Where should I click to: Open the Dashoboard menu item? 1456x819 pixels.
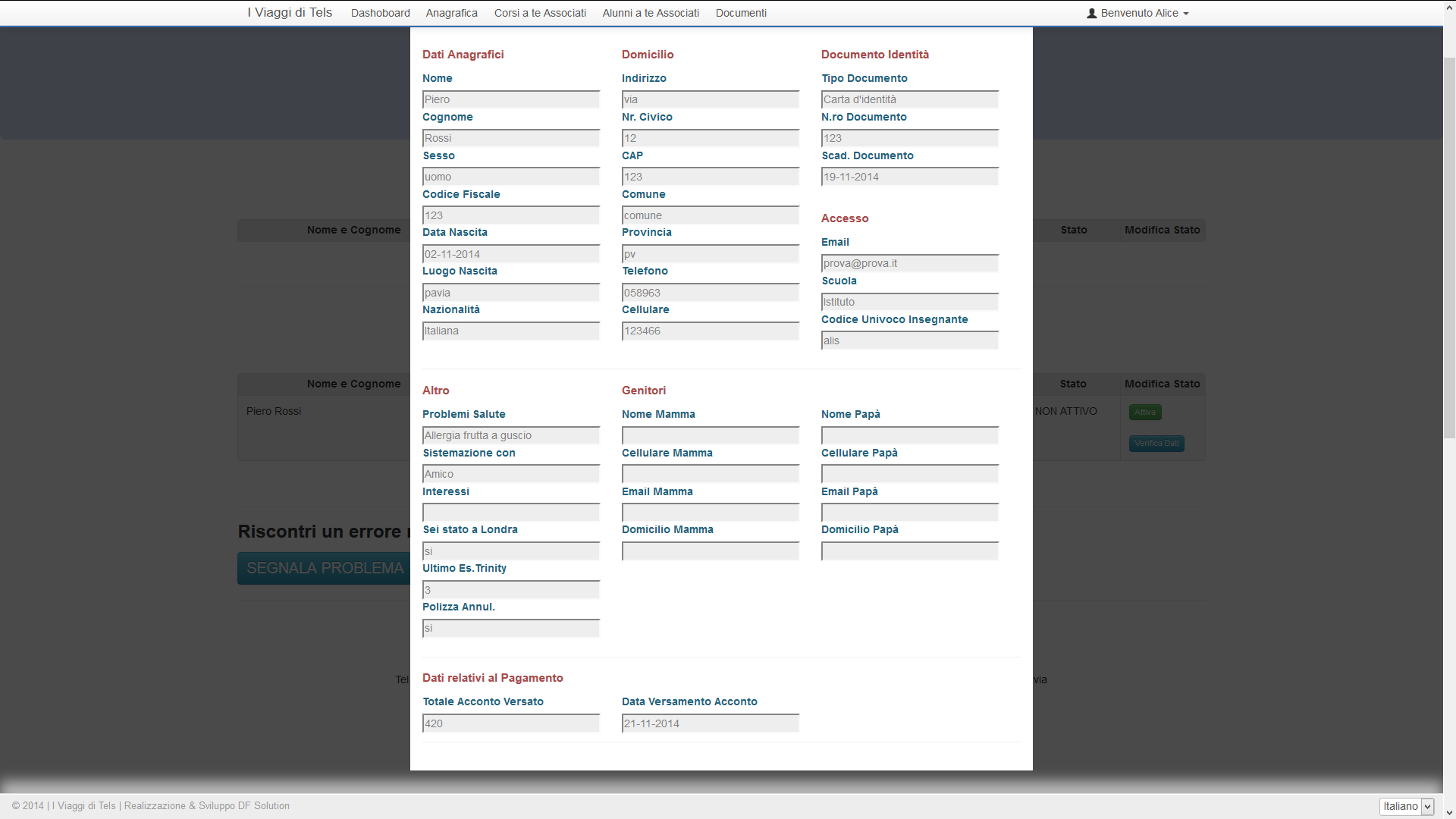point(380,13)
